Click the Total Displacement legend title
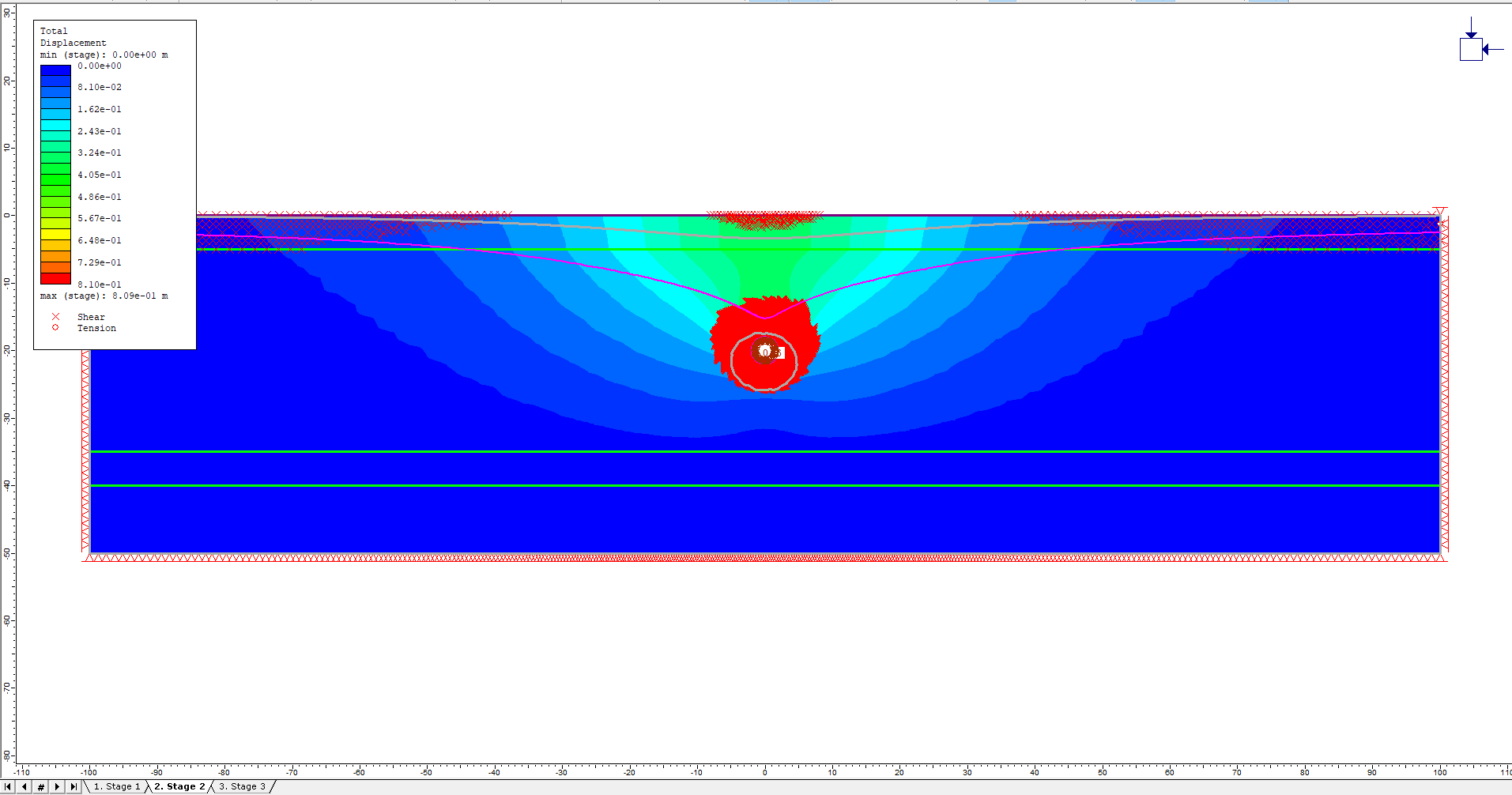The width and height of the screenshot is (1512, 795). click(x=63, y=36)
